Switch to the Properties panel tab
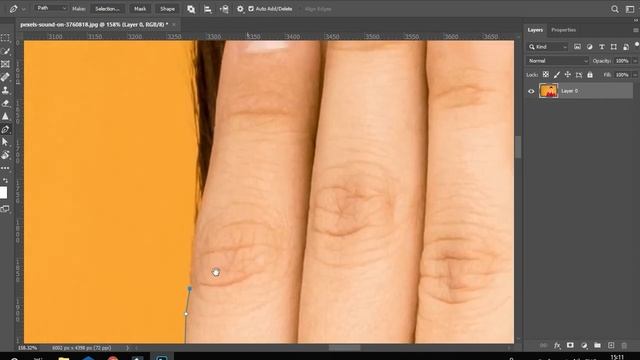640x360 pixels. pyautogui.click(x=563, y=30)
